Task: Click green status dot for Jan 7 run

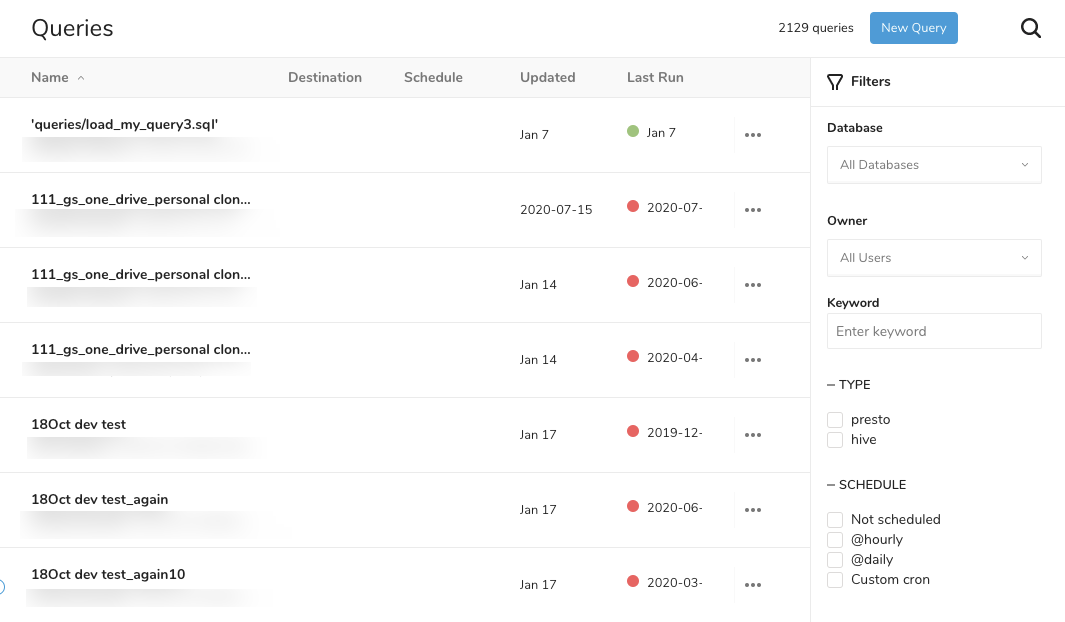Action: [632, 131]
